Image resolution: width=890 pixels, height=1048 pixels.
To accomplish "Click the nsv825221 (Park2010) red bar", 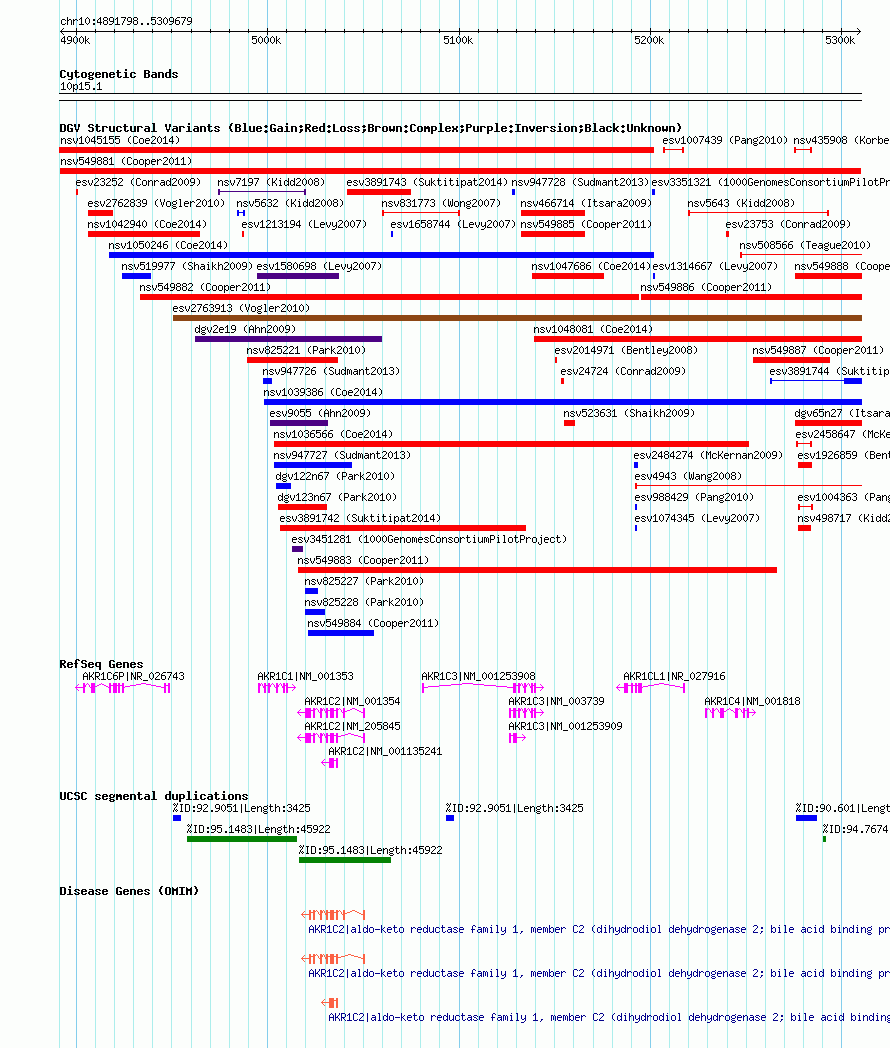I will click(292, 360).
